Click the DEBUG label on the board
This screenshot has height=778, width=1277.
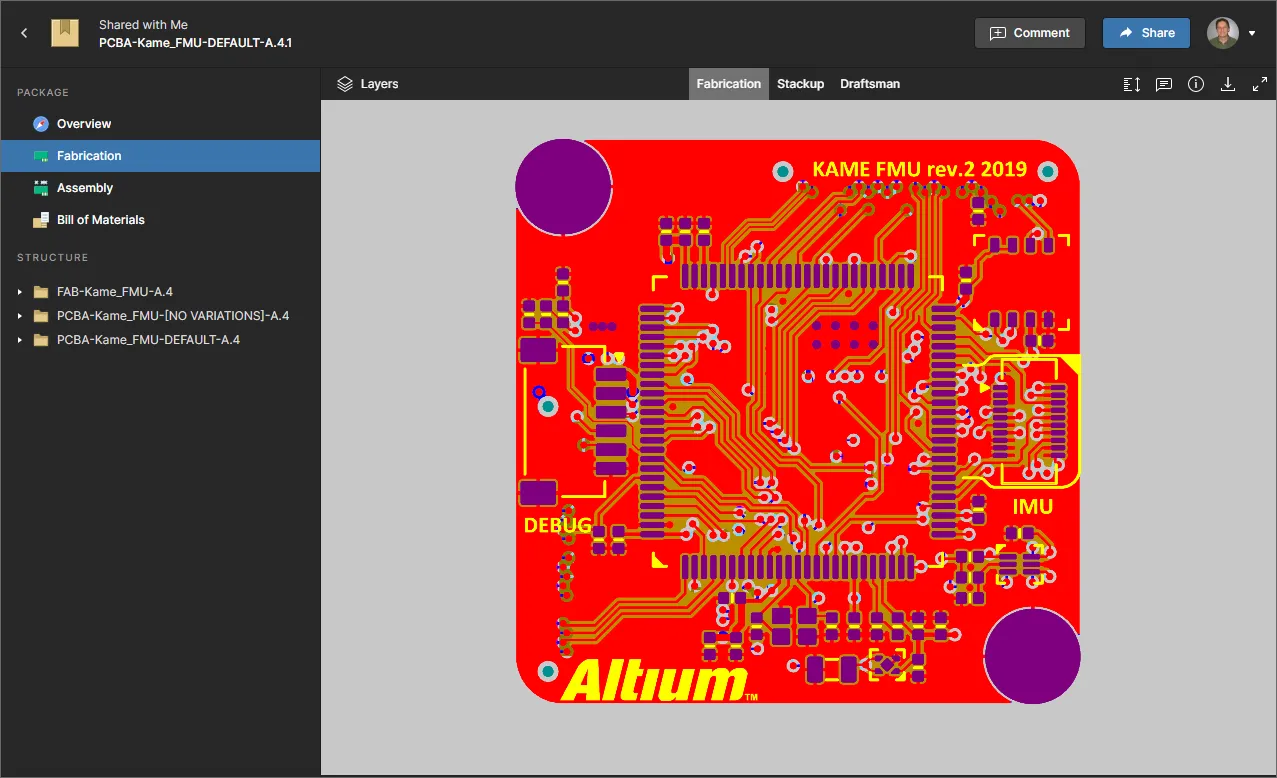[558, 525]
